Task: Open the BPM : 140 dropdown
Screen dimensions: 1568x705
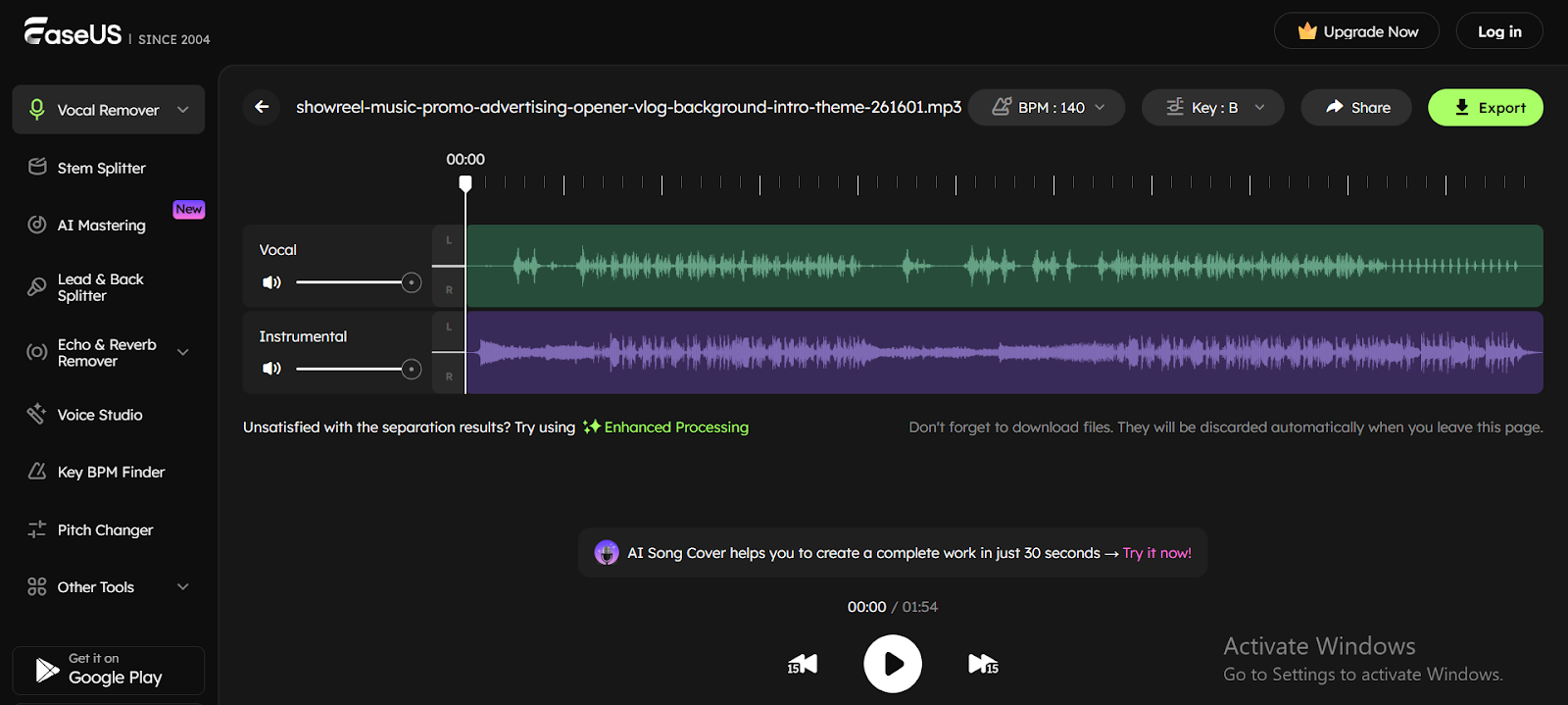Action: (1047, 108)
